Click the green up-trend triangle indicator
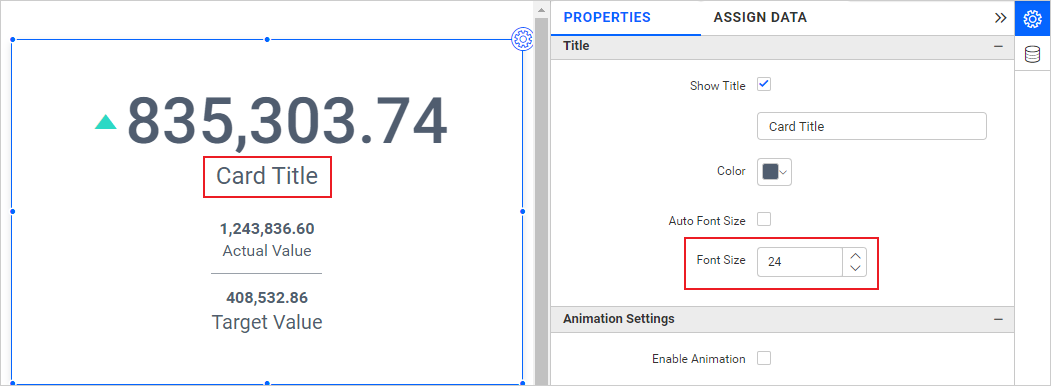This screenshot has height=386, width=1051. coord(106,122)
